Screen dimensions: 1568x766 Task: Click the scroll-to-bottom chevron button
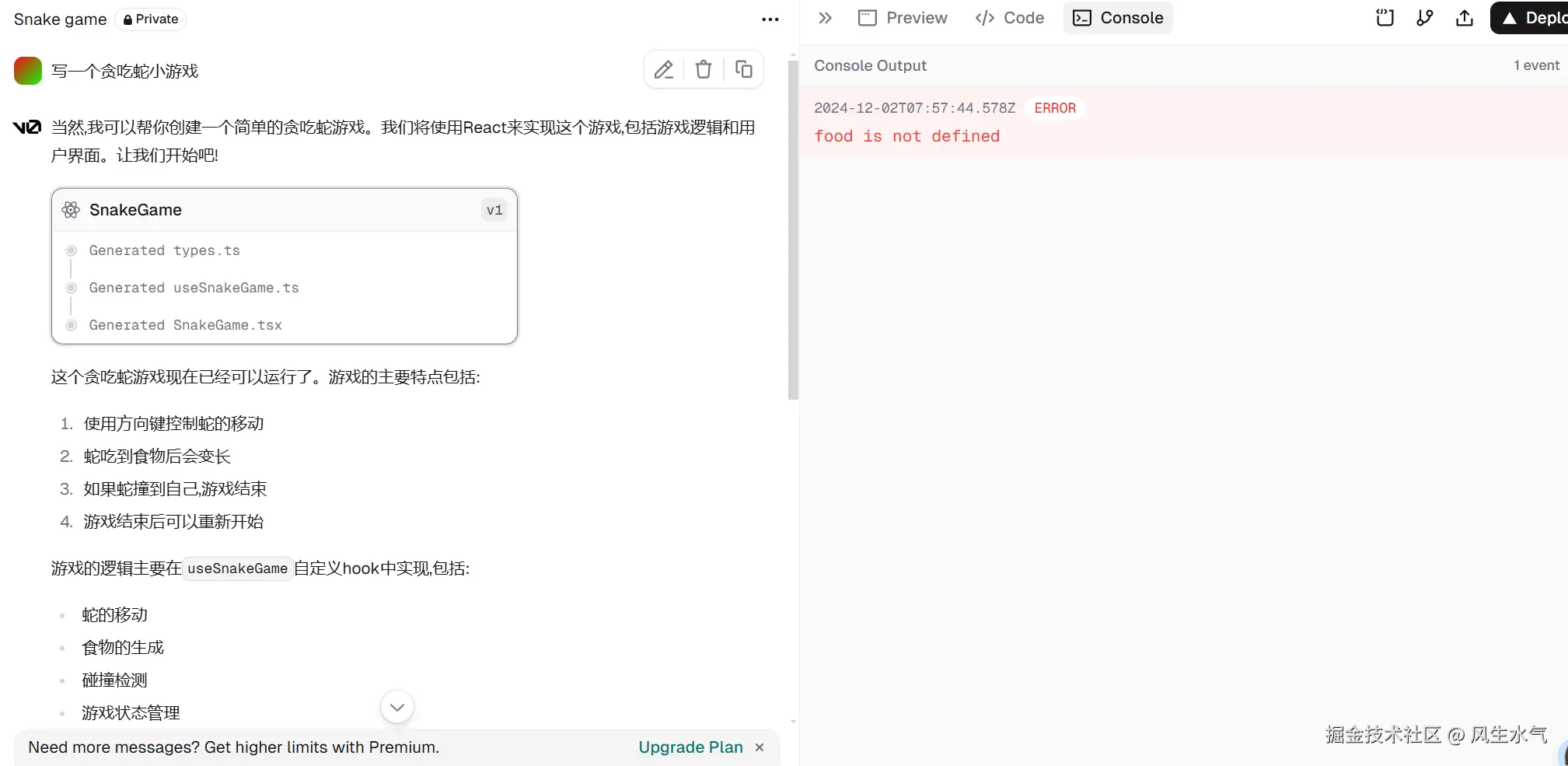[x=397, y=707]
